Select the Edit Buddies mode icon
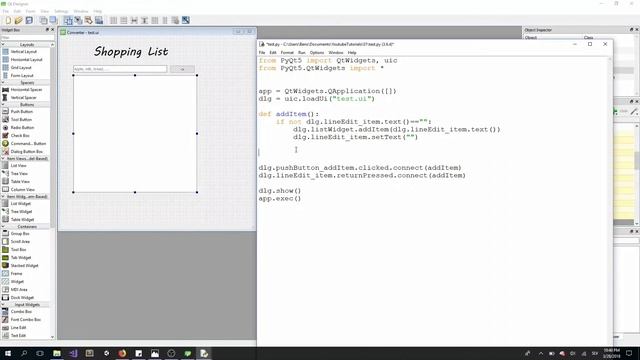Screen dimensions: 640x360 coord(88,20)
